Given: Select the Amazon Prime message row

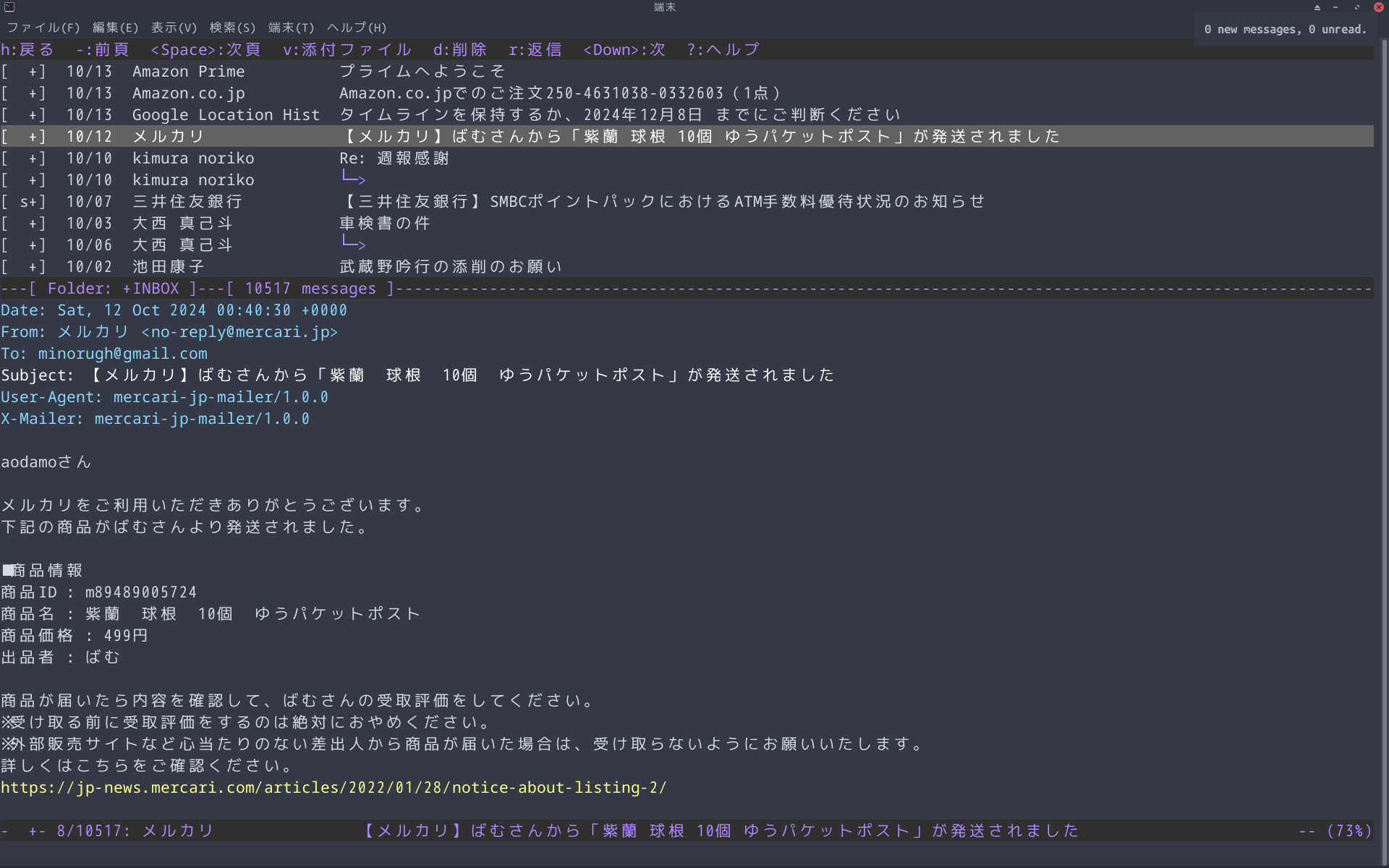Looking at the screenshot, I should tap(687, 71).
